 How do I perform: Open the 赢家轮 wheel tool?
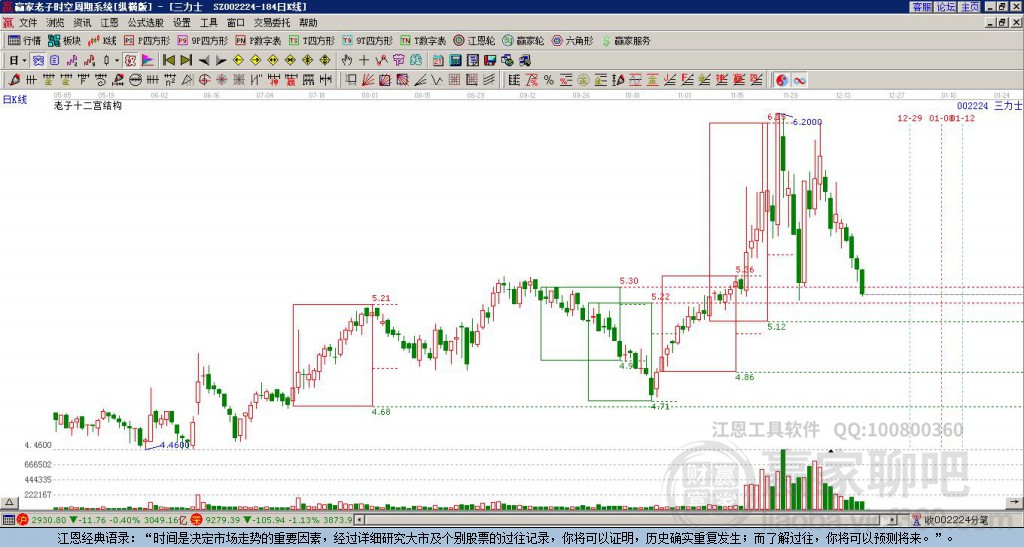point(524,40)
